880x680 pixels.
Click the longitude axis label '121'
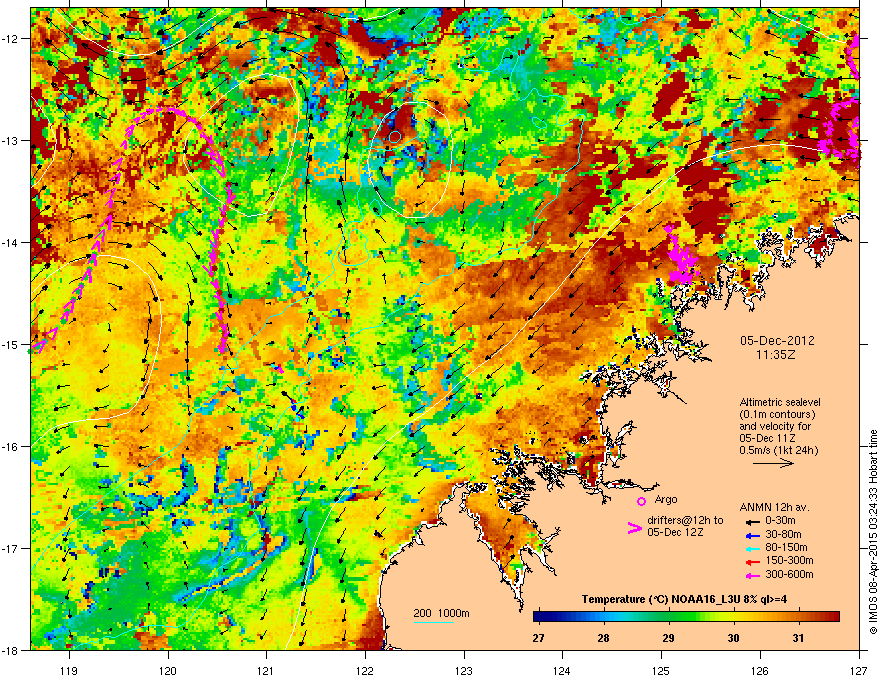tap(266, 670)
